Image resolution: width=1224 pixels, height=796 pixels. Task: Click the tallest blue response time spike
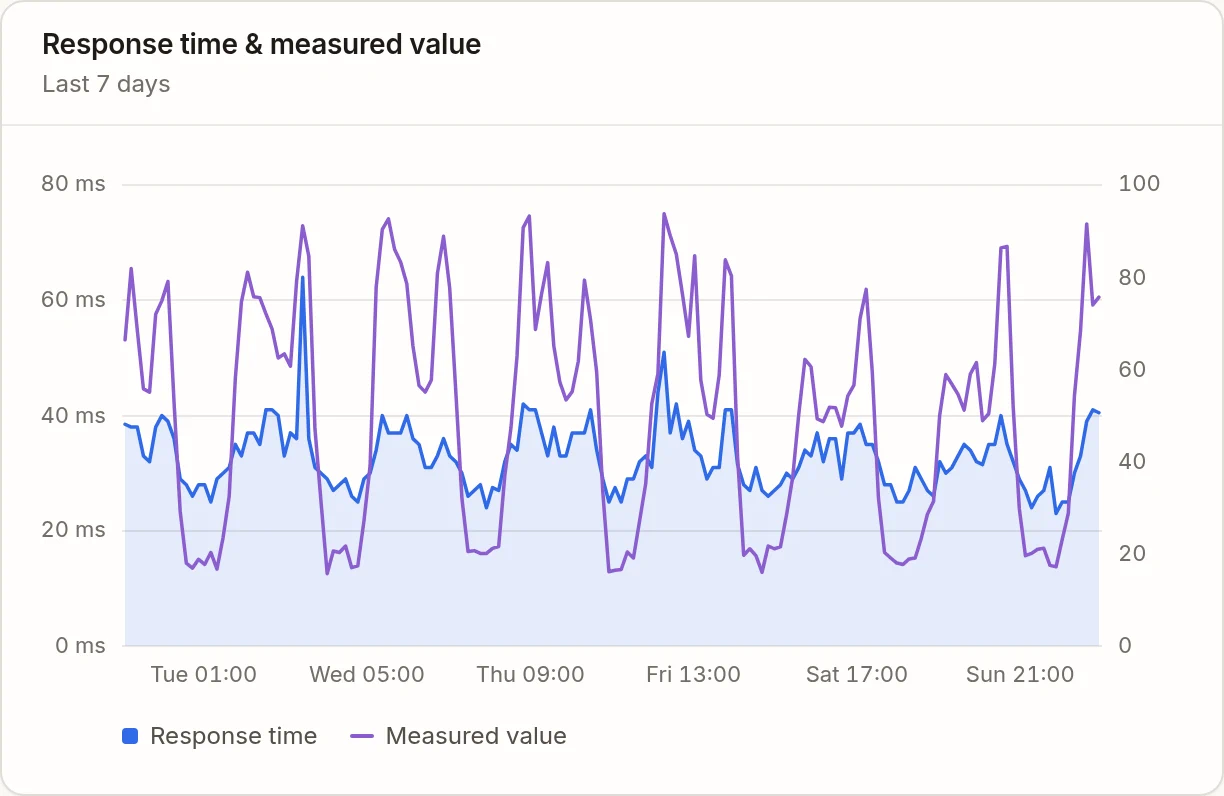point(303,279)
